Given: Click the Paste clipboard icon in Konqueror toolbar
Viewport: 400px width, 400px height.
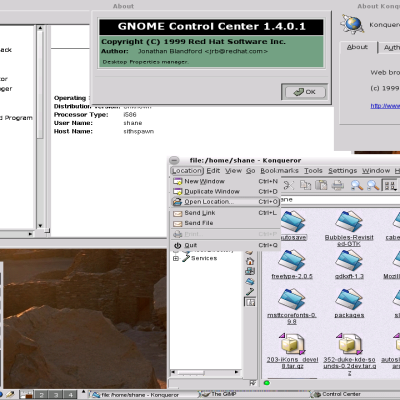Looking at the screenshot, I should tap(321, 185).
